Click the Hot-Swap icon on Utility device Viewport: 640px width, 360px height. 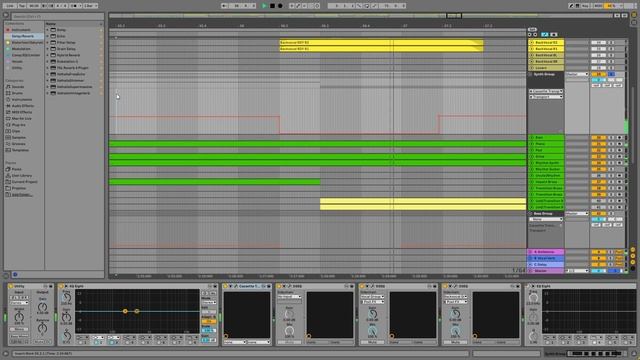45,286
